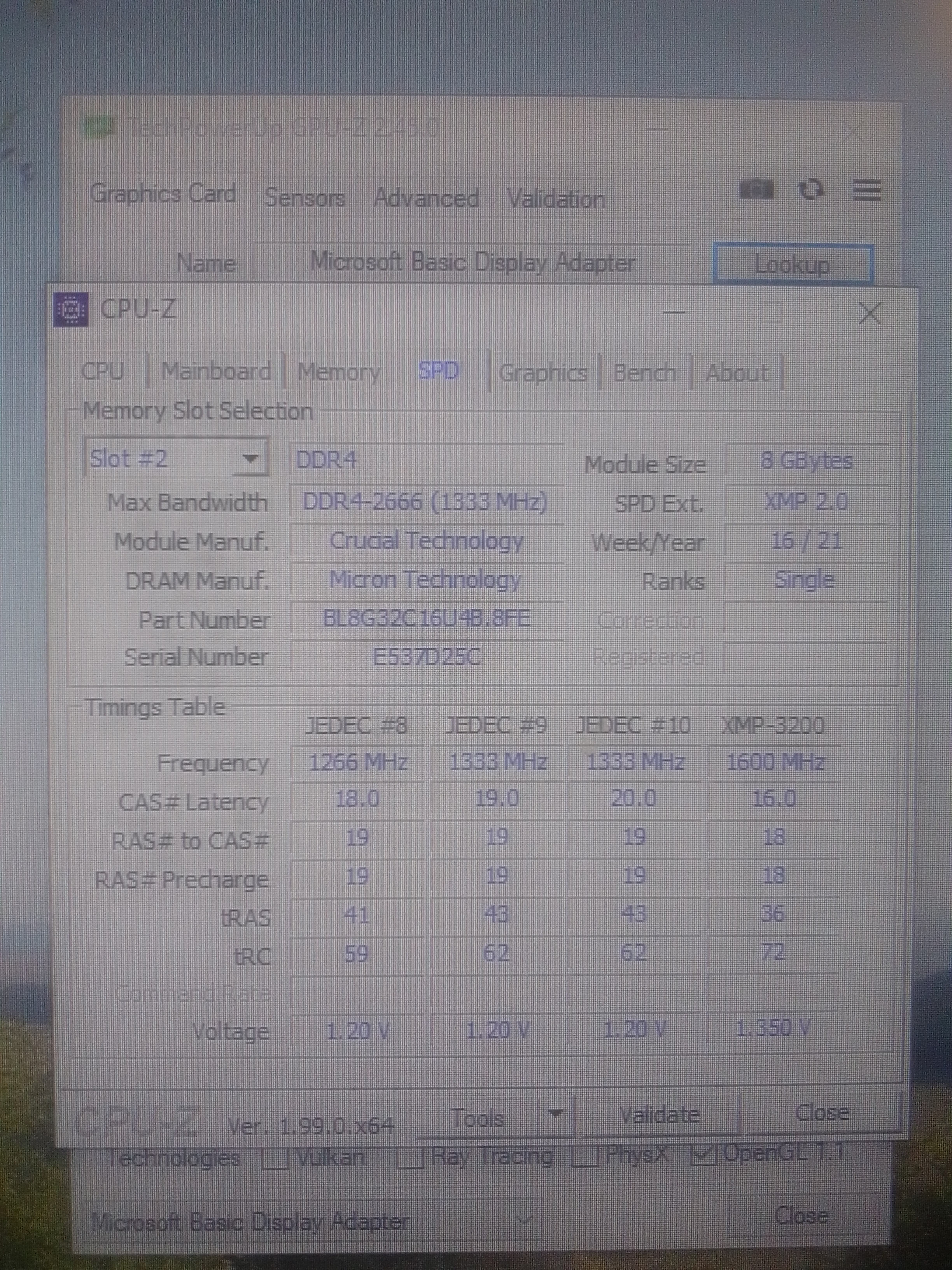The image size is (952, 1270).
Task: Click the CPU-Z title bar logo icon
Action: 71,309
